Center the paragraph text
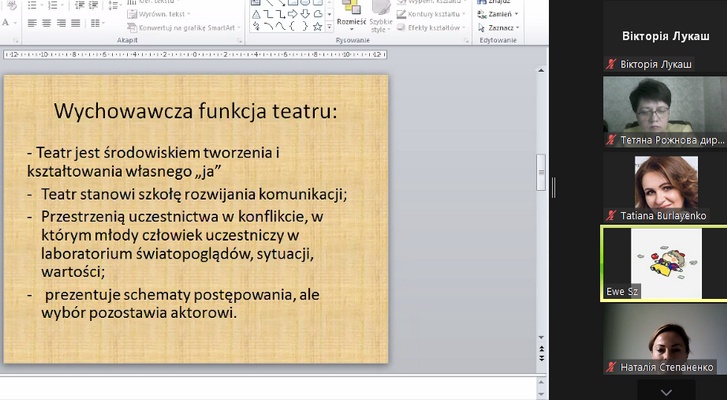Viewport: 727px width, 400px height. [x=47, y=22]
